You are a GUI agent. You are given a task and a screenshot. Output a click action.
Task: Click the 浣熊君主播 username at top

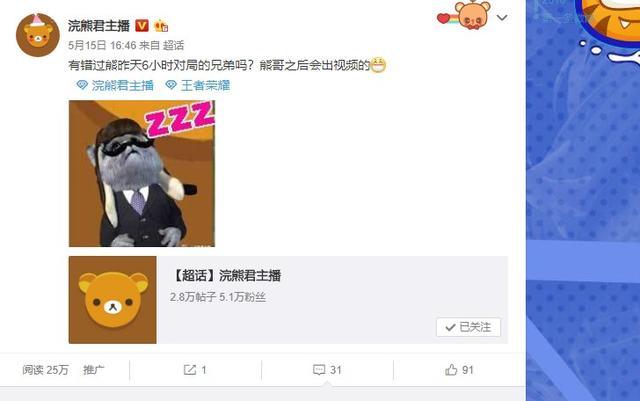tap(98, 26)
